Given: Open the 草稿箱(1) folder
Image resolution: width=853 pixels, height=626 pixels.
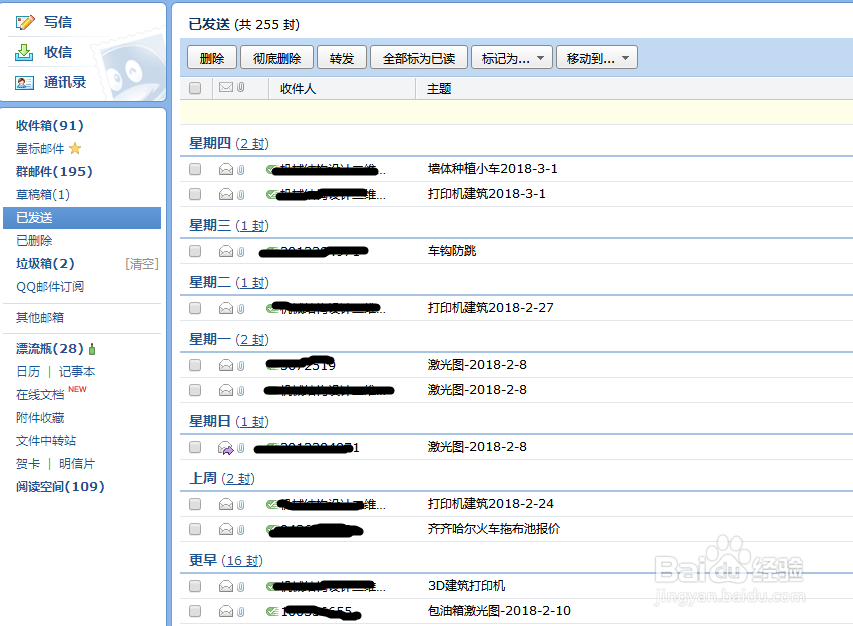Looking at the screenshot, I should [42, 195].
